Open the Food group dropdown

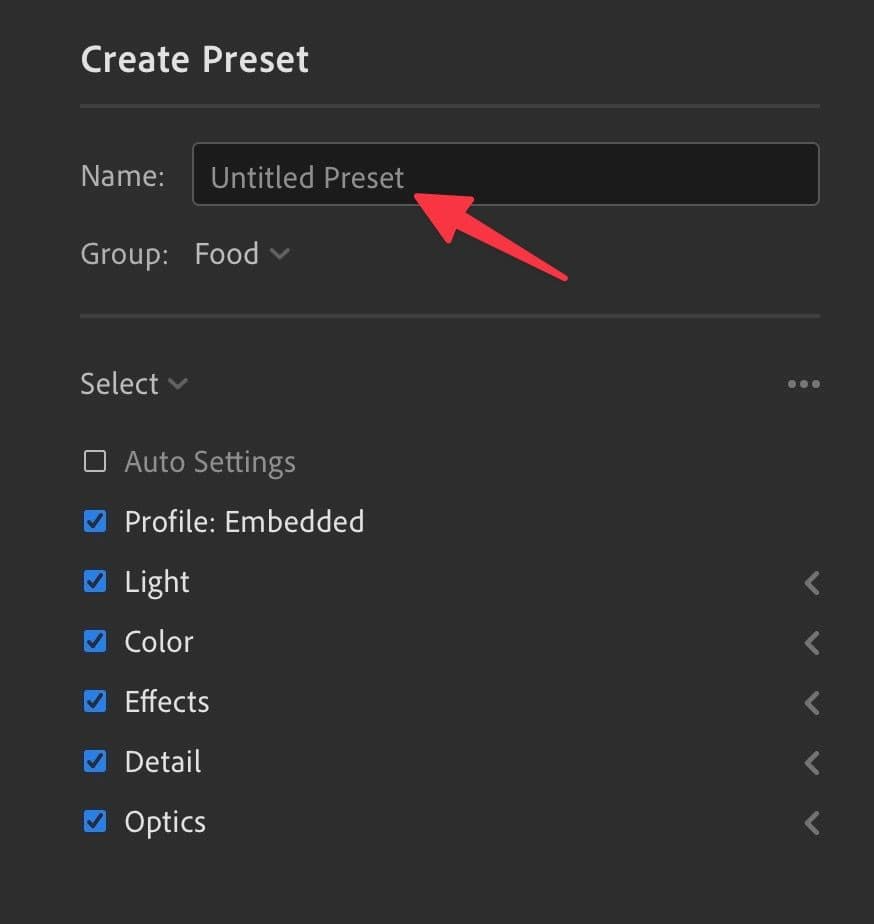click(x=240, y=253)
